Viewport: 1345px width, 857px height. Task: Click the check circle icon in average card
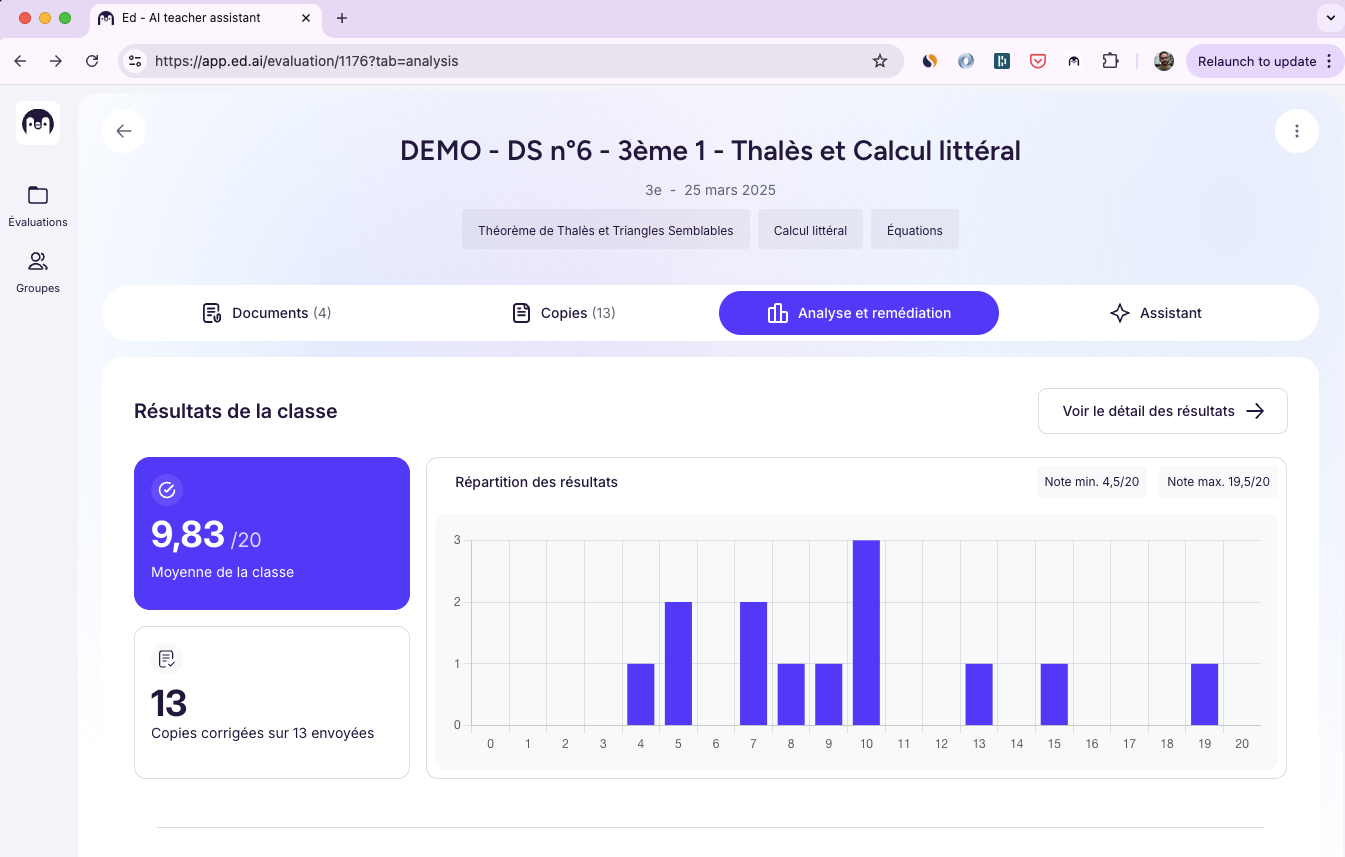click(167, 490)
